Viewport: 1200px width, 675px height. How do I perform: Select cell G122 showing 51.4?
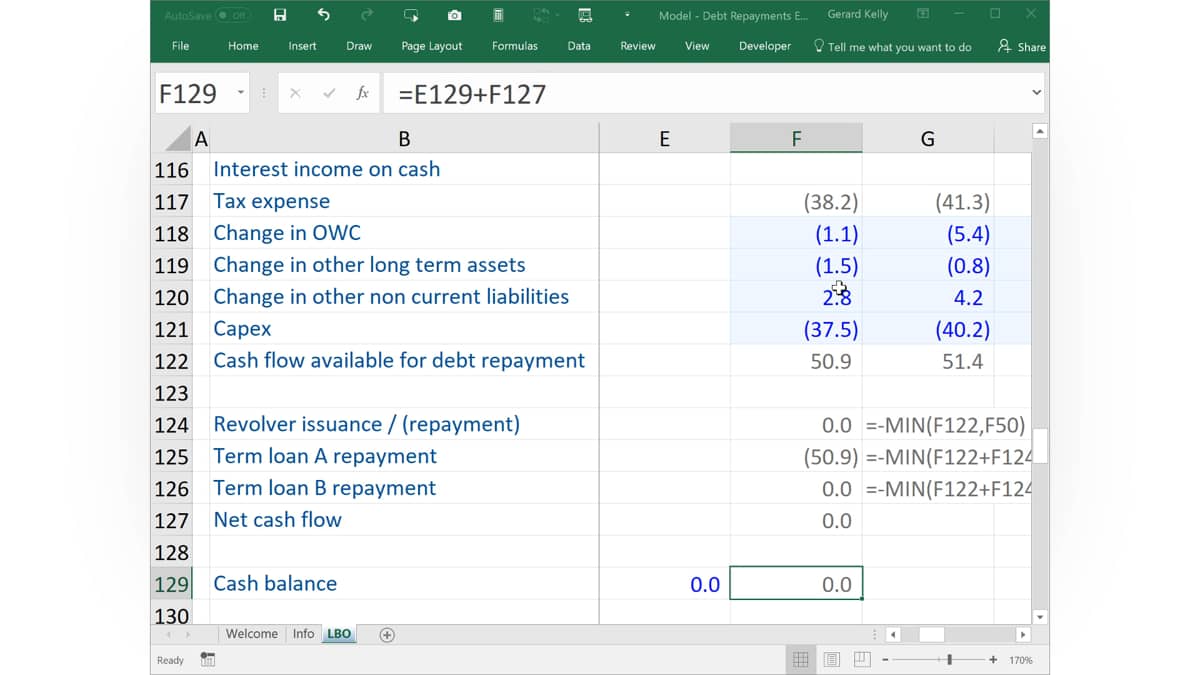(x=928, y=361)
